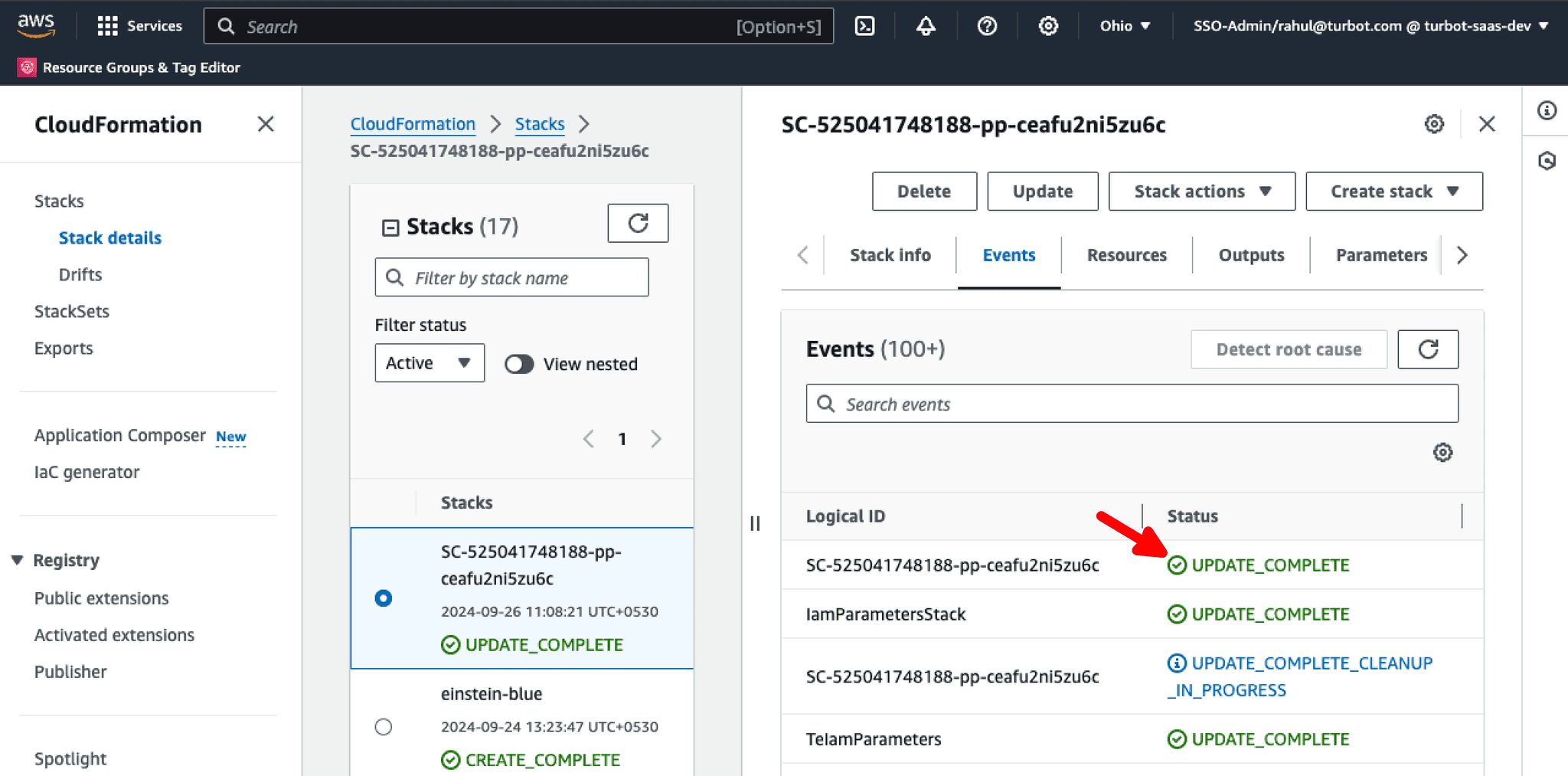Screen dimensions: 1568x776
Task: Select the SC-525041748188 stack radio button
Action: pos(384,598)
